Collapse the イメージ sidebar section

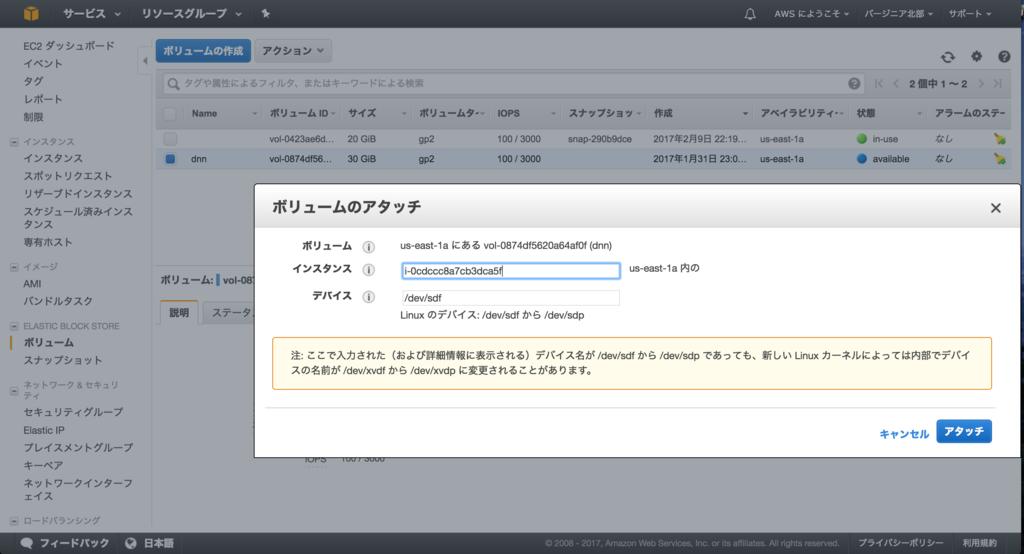(14, 267)
